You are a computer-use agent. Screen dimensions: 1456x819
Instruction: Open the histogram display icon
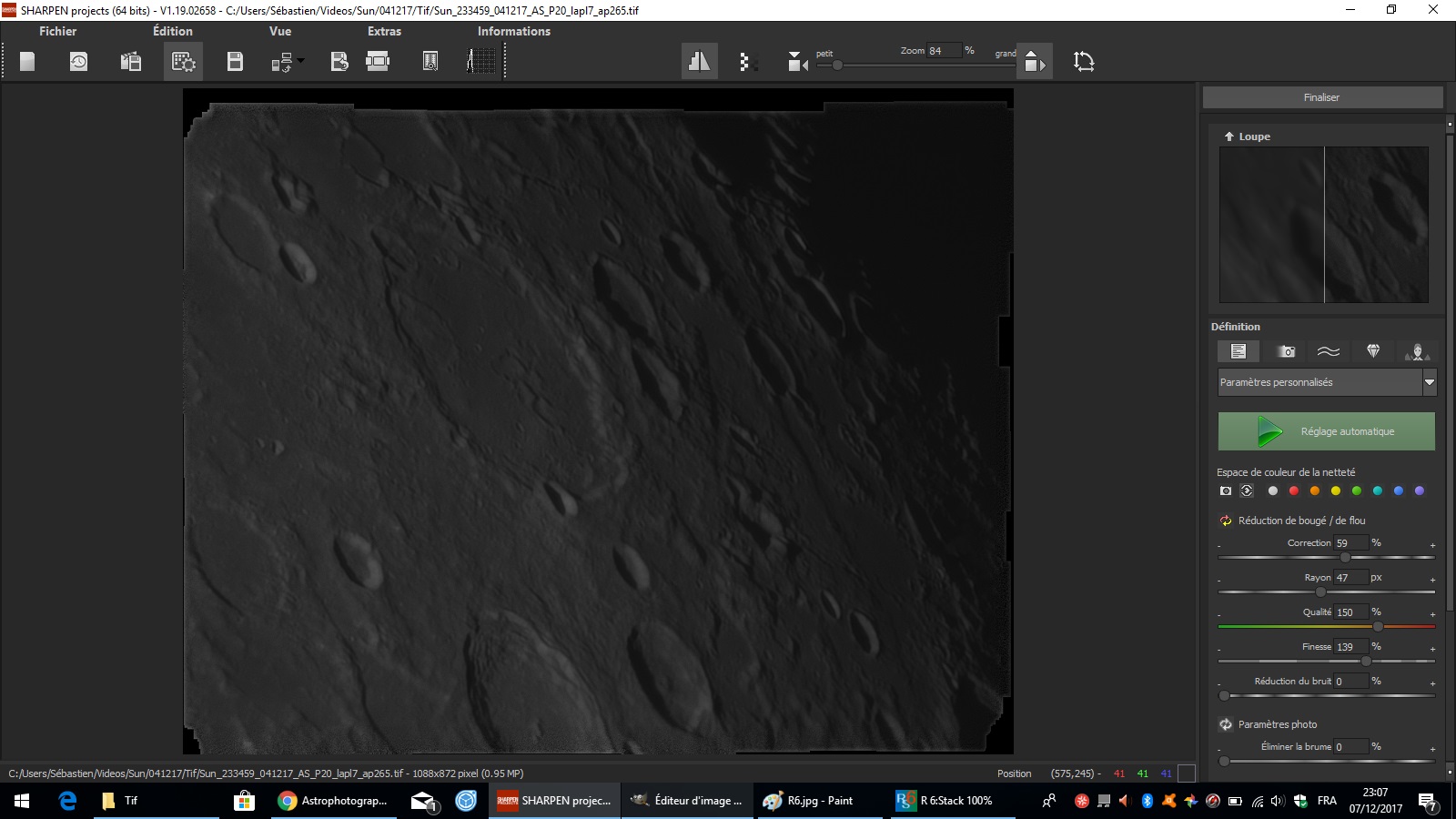tap(480, 61)
